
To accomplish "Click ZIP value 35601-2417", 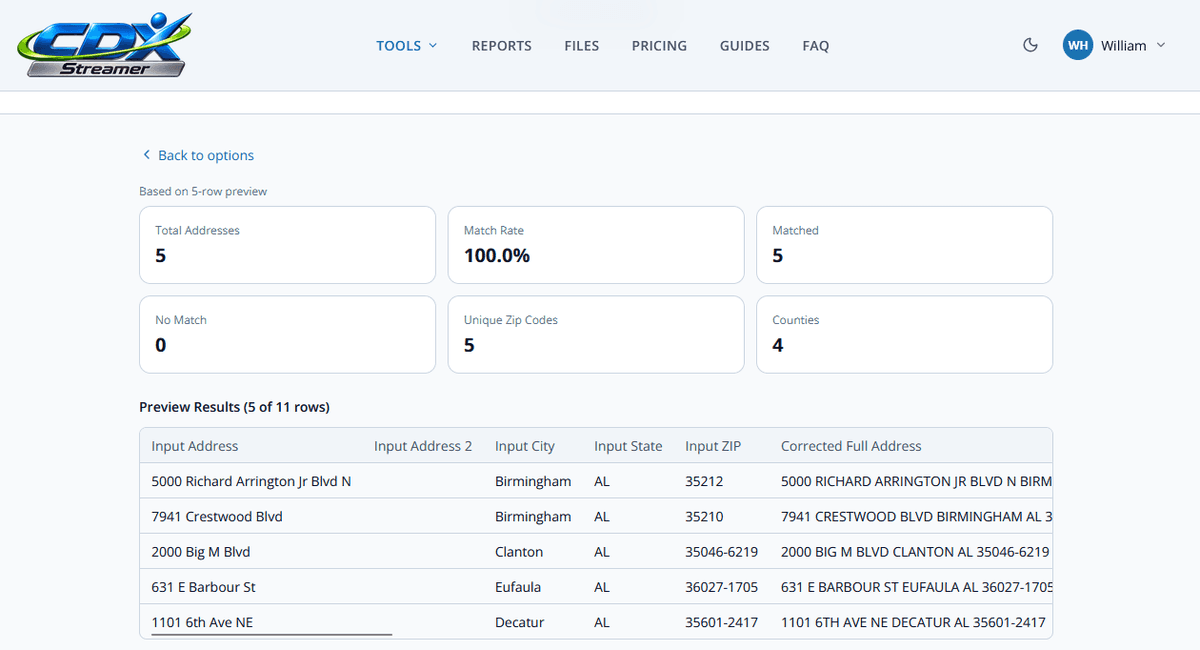I will pos(721,622).
